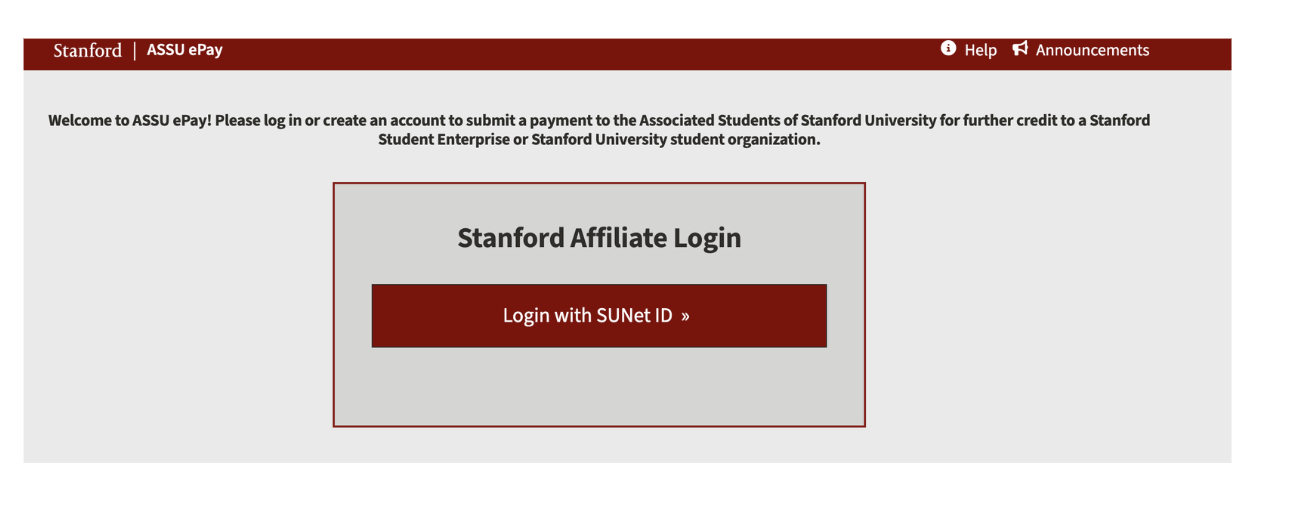Click the Stanford Affiliate Login heading
Image resolution: width=1292 pixels, height=508 pixels.
(x=599, y=238)
